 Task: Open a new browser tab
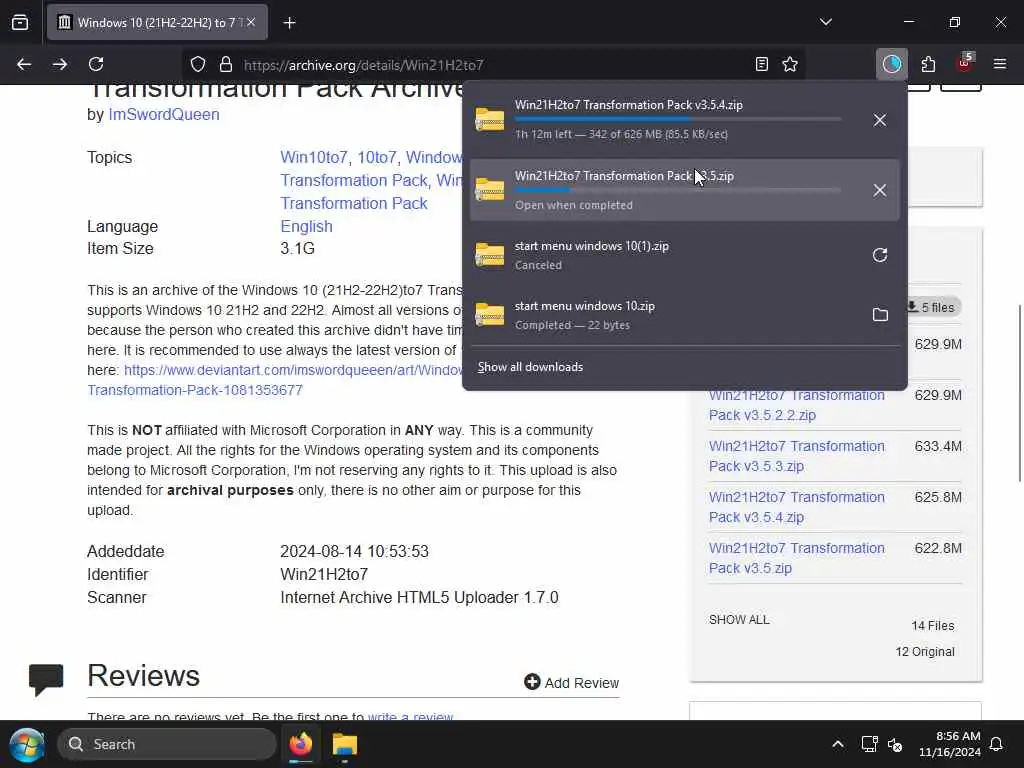289,23
